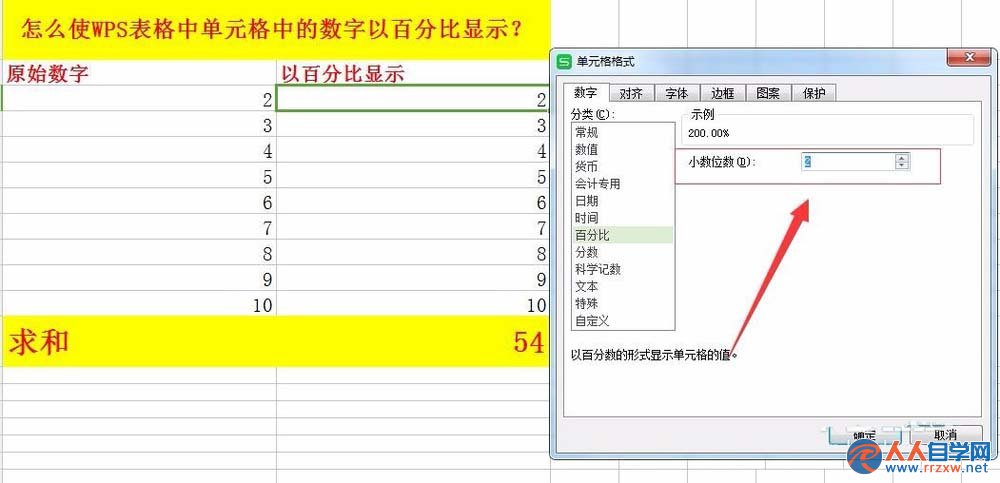Screen dimensions: 1000x483
Task: Switch to the 数字 tab
Action: [585, 93]
